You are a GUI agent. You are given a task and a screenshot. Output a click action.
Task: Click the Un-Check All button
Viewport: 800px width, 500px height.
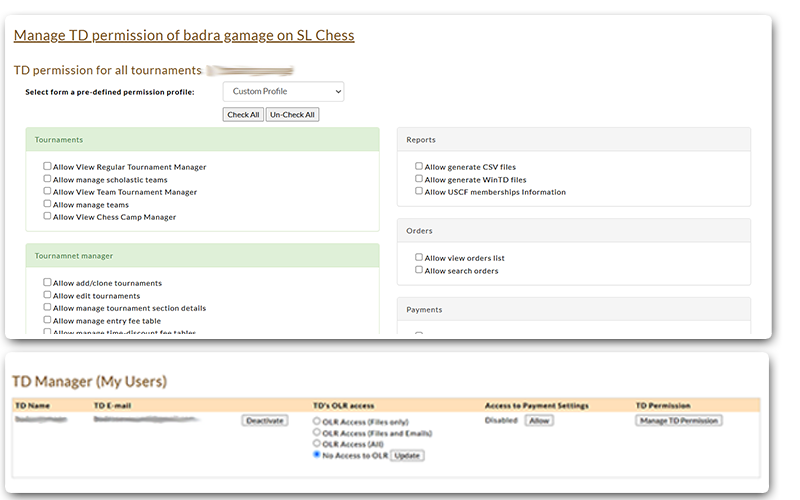292,115
